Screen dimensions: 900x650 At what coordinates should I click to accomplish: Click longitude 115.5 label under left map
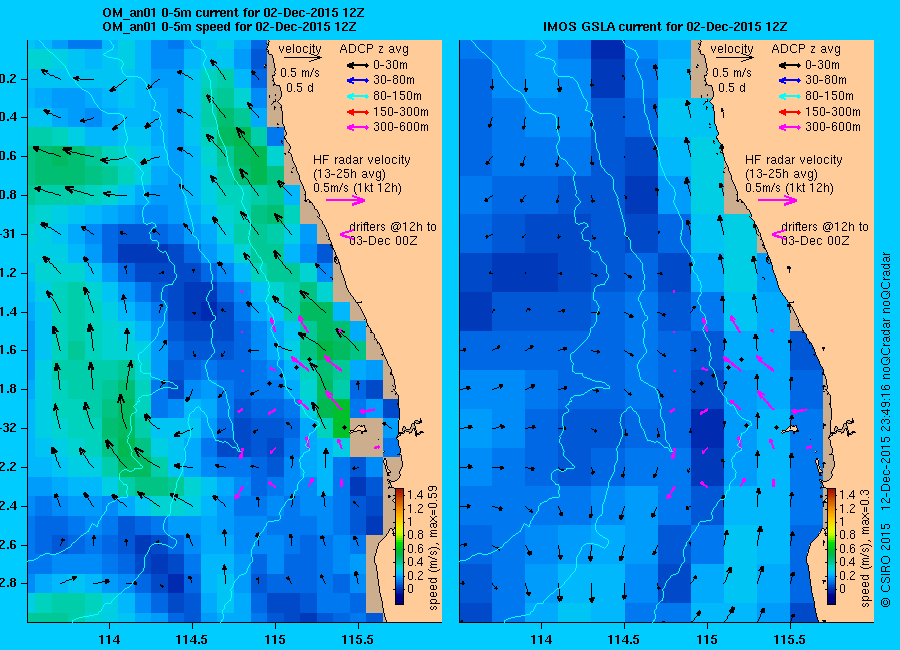coord(358,640)
